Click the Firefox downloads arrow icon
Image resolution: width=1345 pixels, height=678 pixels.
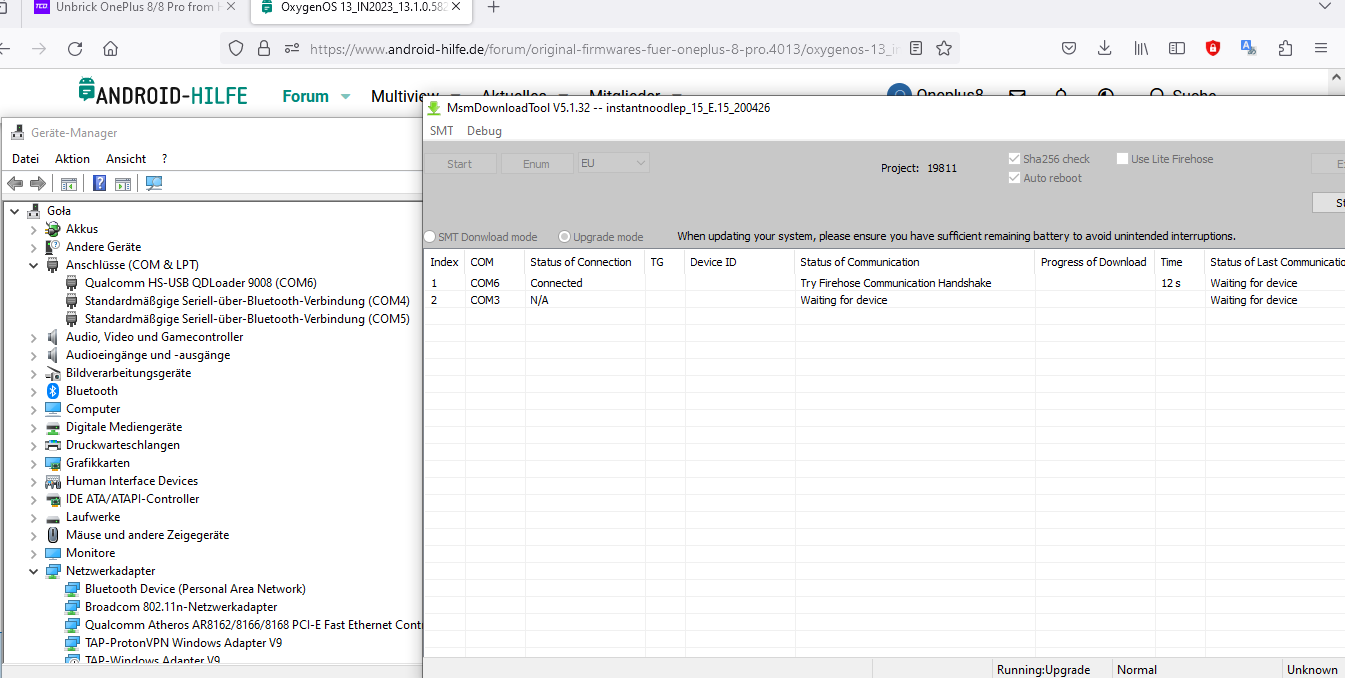1104,48
